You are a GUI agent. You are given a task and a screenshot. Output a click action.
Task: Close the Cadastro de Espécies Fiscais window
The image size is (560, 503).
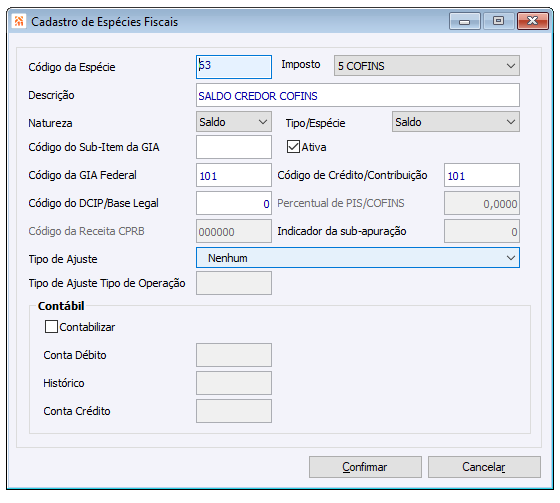click(x=532, y=21)
